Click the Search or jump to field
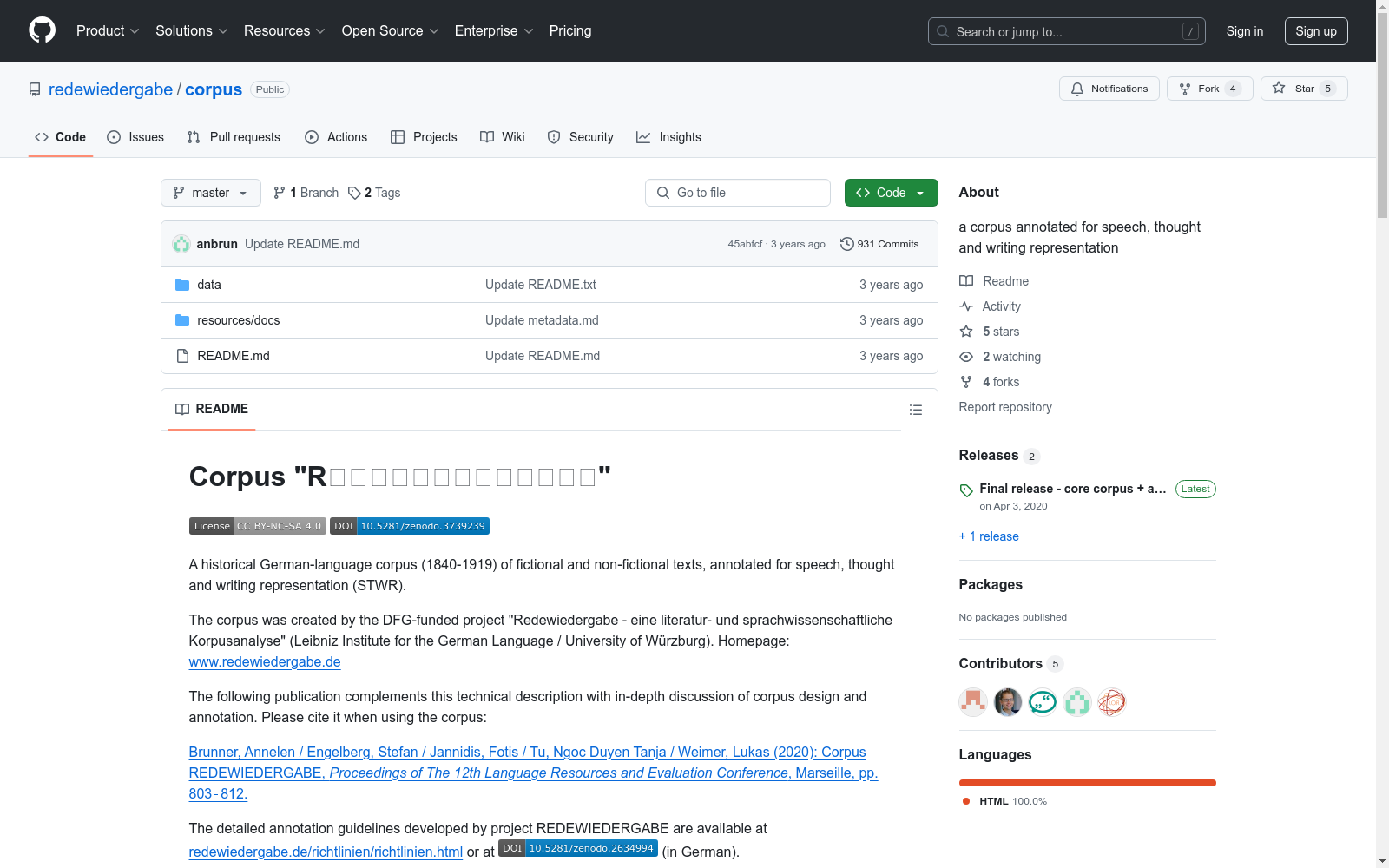Viewport: 1389px width, 868px height. (1067, 31)
